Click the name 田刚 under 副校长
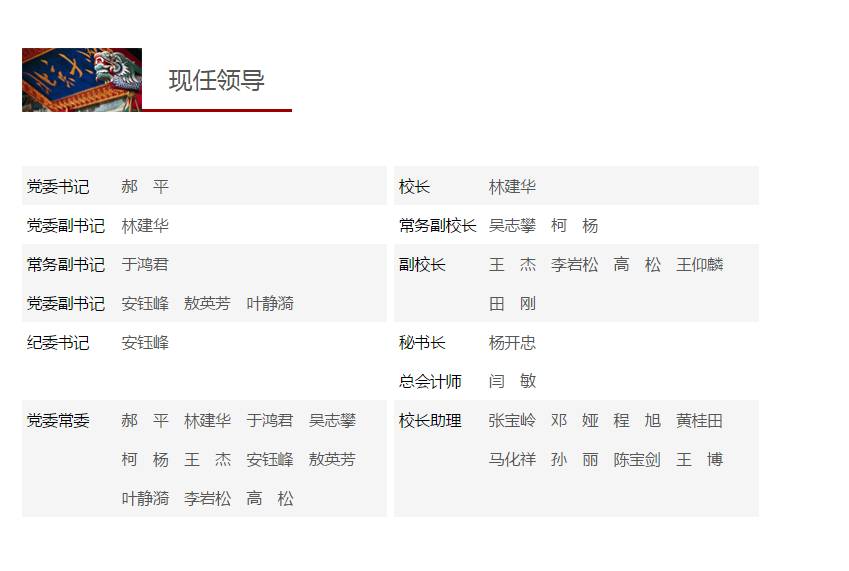 tap(512, 304)
